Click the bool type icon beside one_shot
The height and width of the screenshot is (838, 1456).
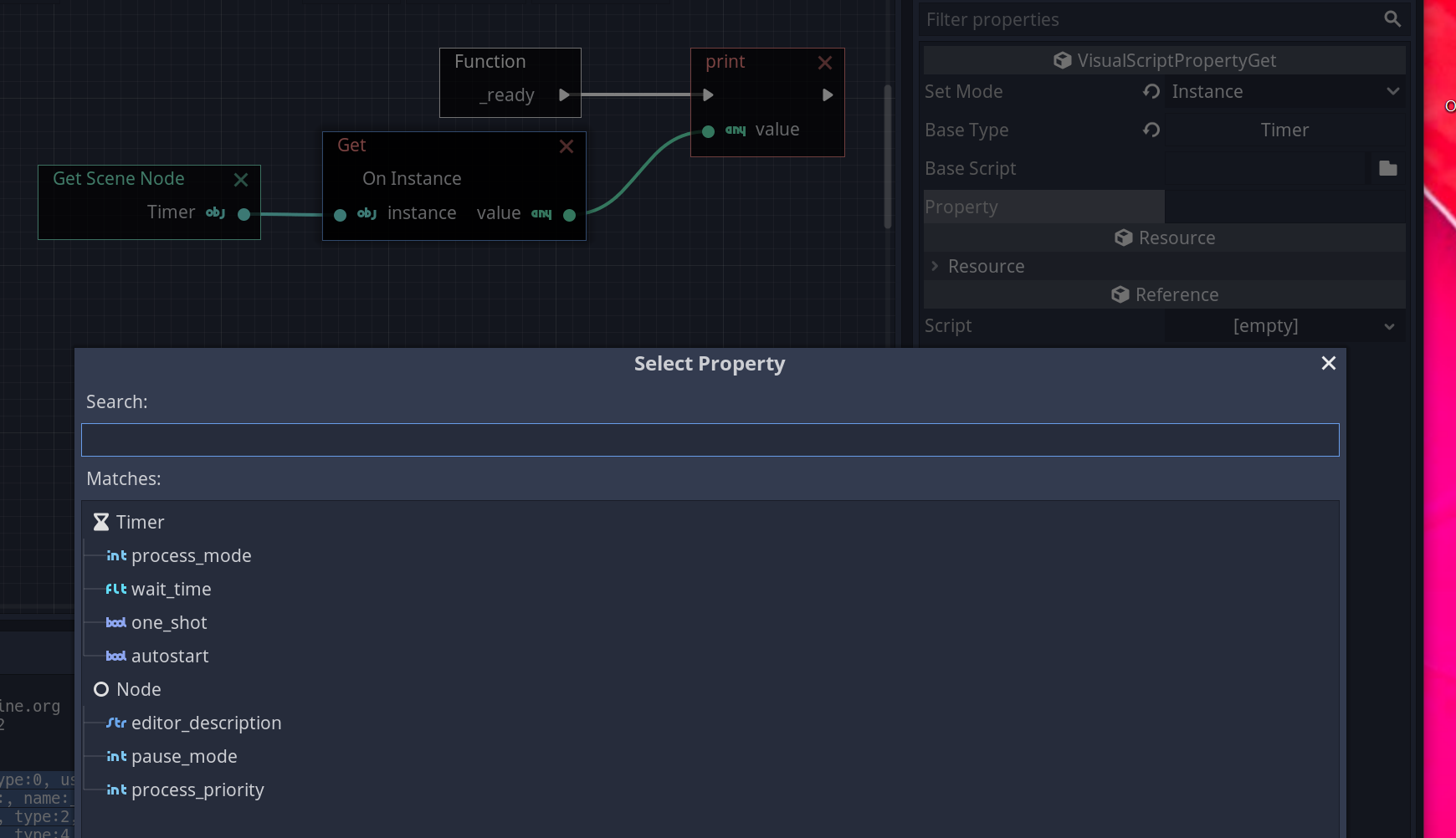[115, 622]
